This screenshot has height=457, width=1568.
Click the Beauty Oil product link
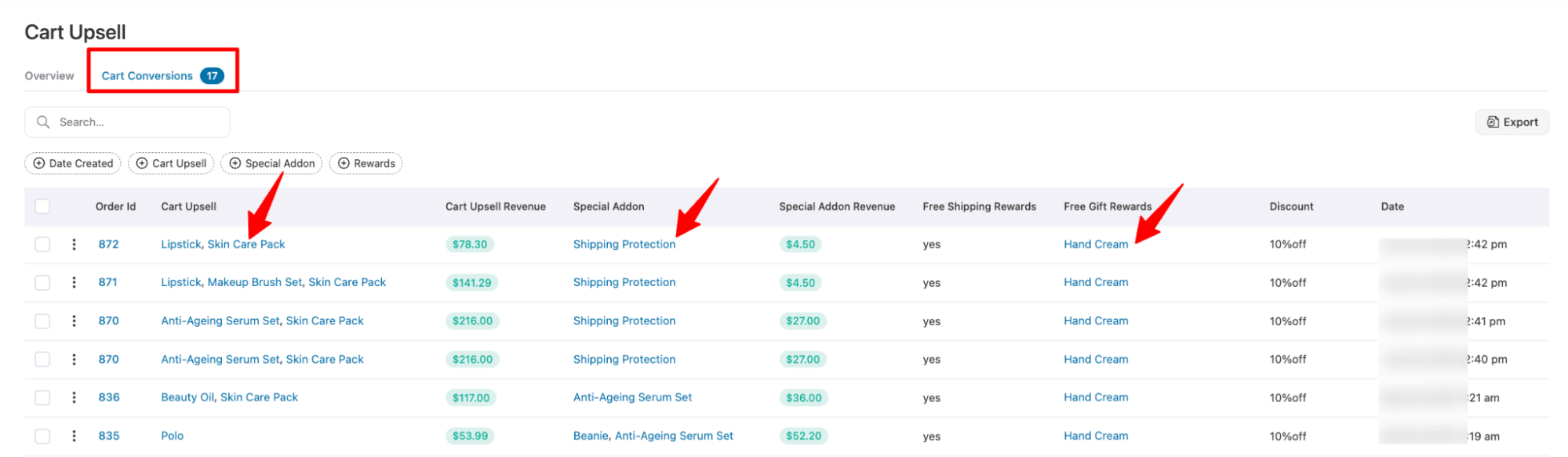pyautogui.click(x=187, y=397)
